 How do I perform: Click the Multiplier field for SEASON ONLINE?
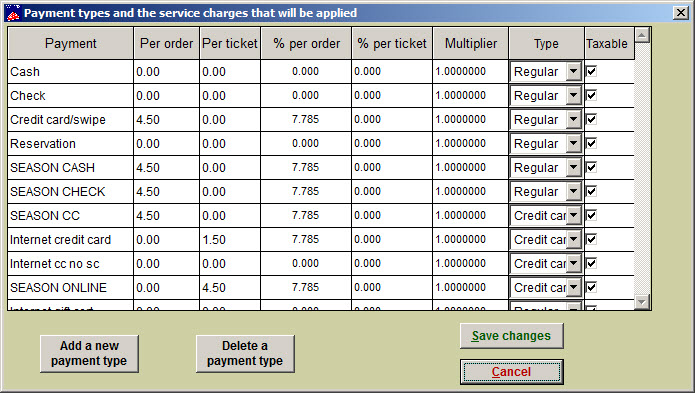(x=471, y=287)
